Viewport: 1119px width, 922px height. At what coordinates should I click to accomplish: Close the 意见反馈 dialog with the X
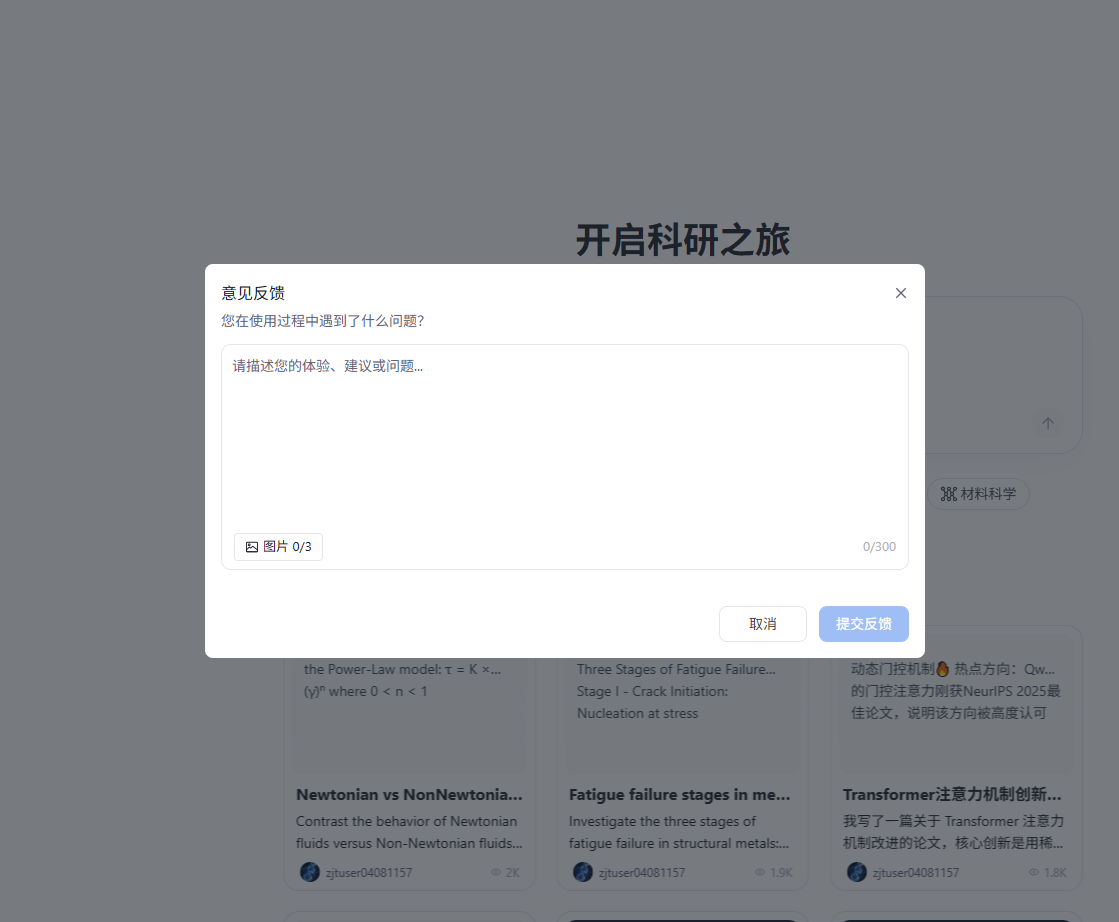pyautogui.click(x=901, y=293)
